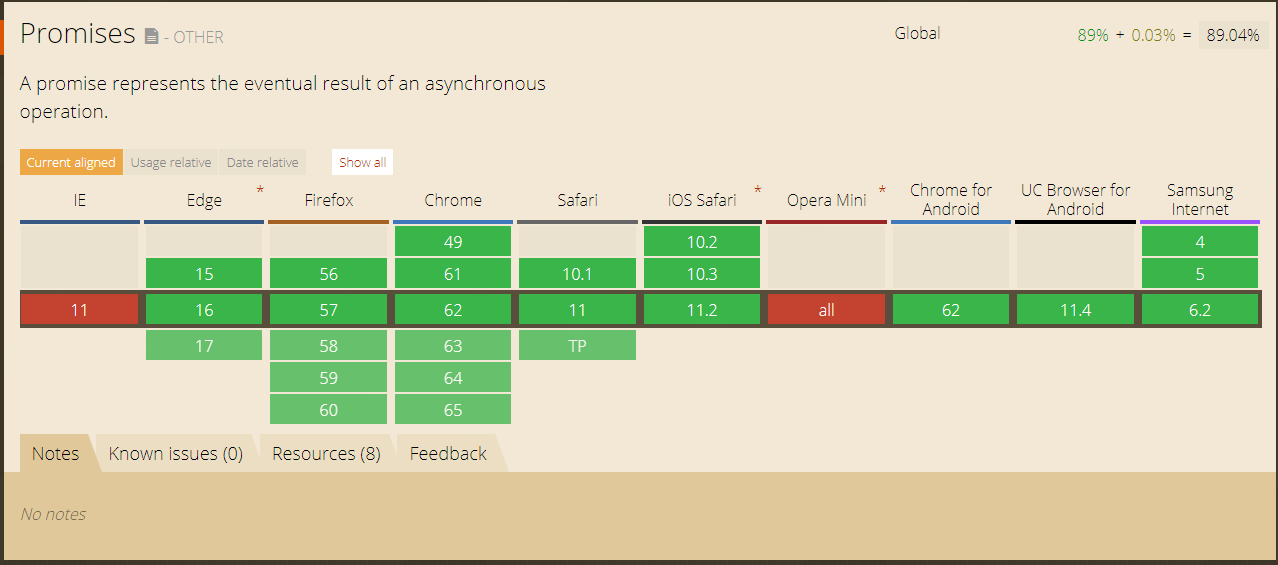Select the iOS Safari 10.3 cell

point(702,274)
